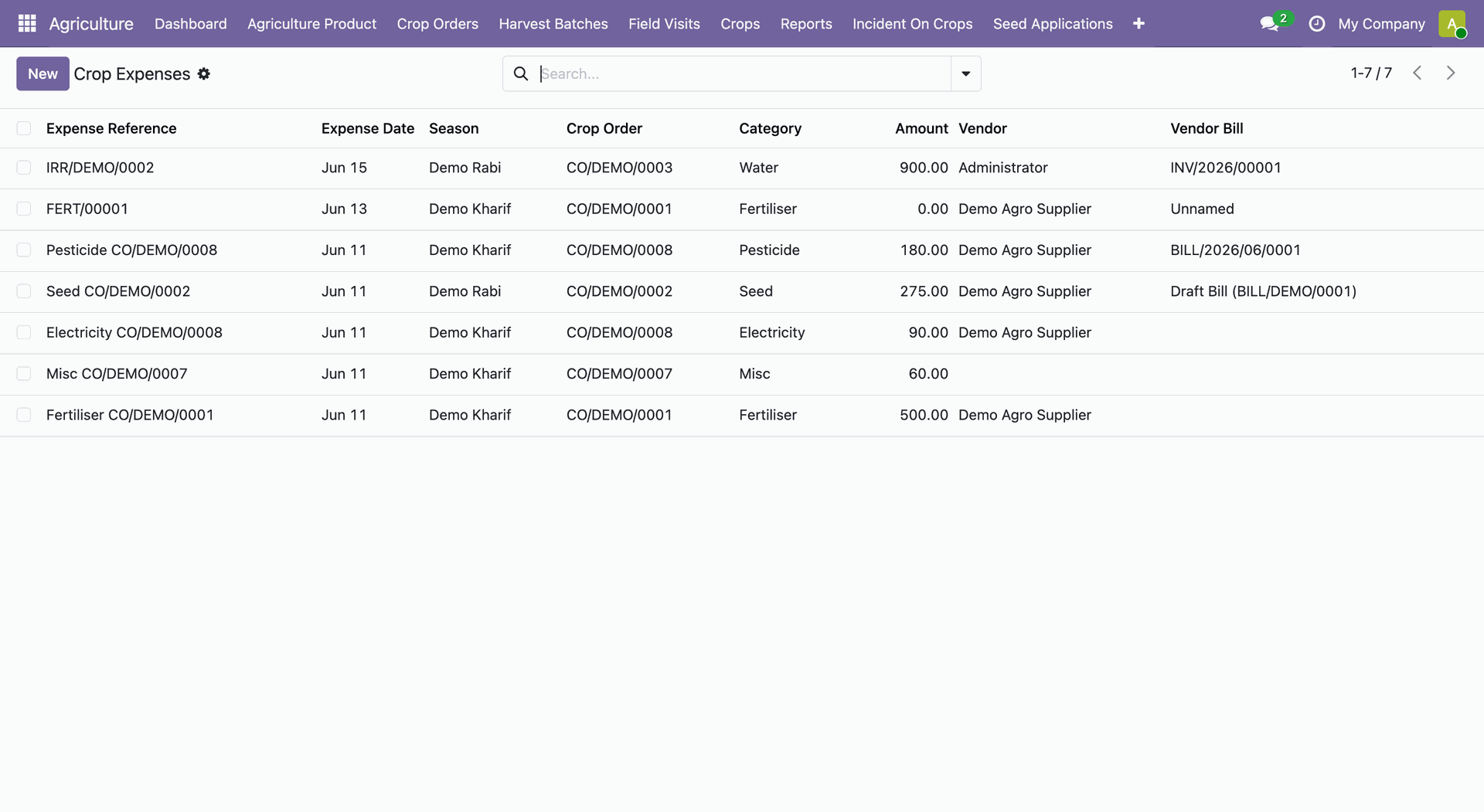This screenshot has width=1484, height=812.
Task: Check the Misc CO/DEMO/0007 row
Action: click(x=24, y=374)
